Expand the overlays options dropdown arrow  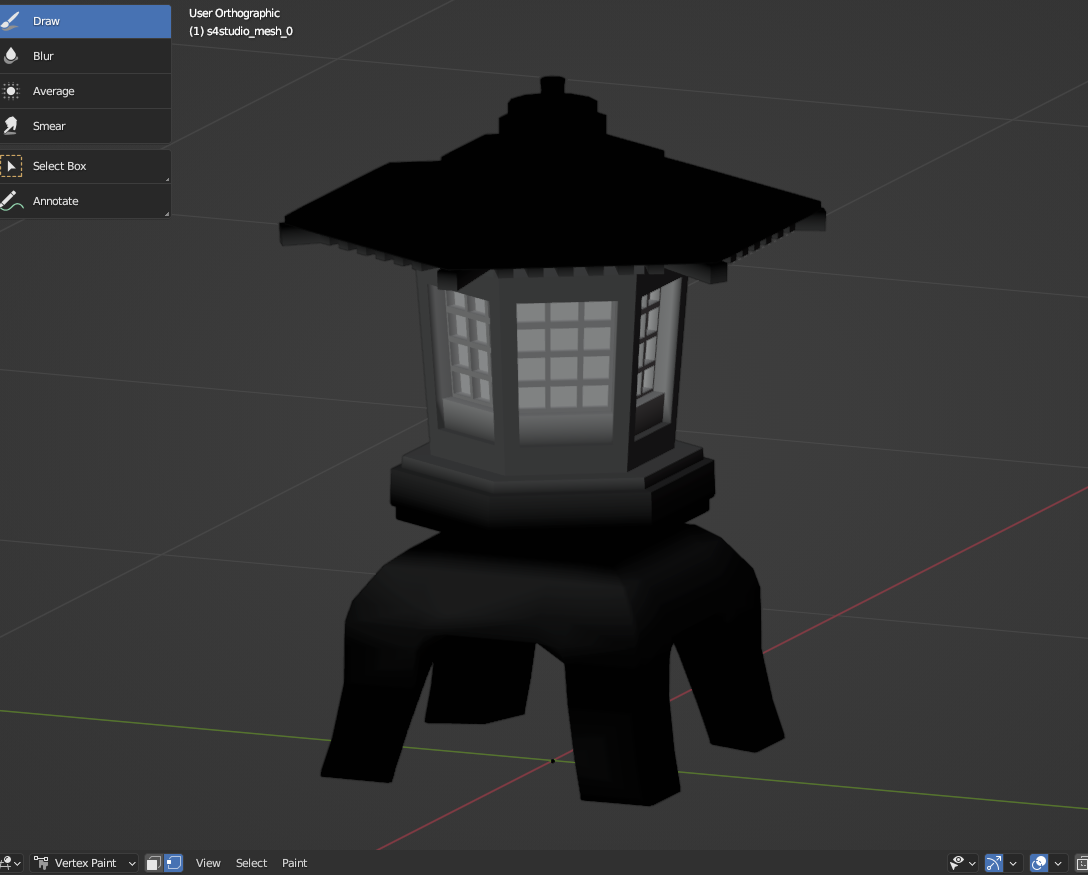(x=1058, y=863)
